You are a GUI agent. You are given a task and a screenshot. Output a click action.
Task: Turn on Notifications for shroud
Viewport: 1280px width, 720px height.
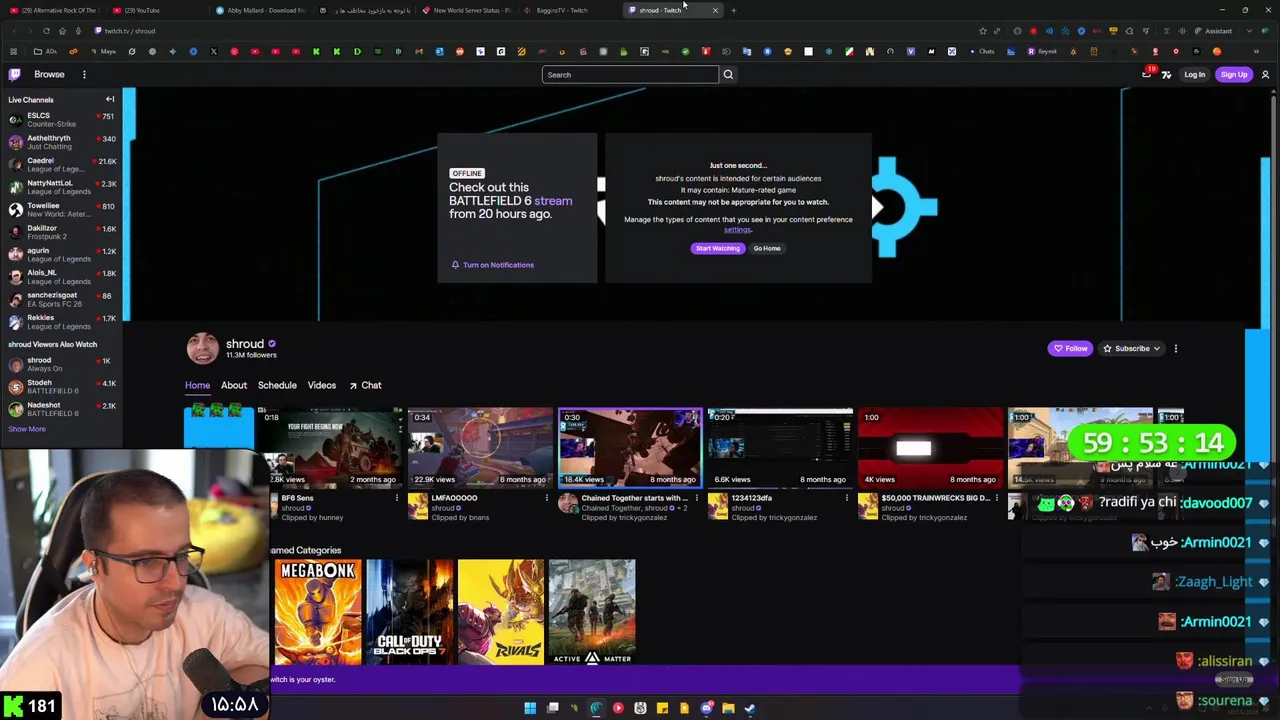pyautogui.click(x=492, y=265)
